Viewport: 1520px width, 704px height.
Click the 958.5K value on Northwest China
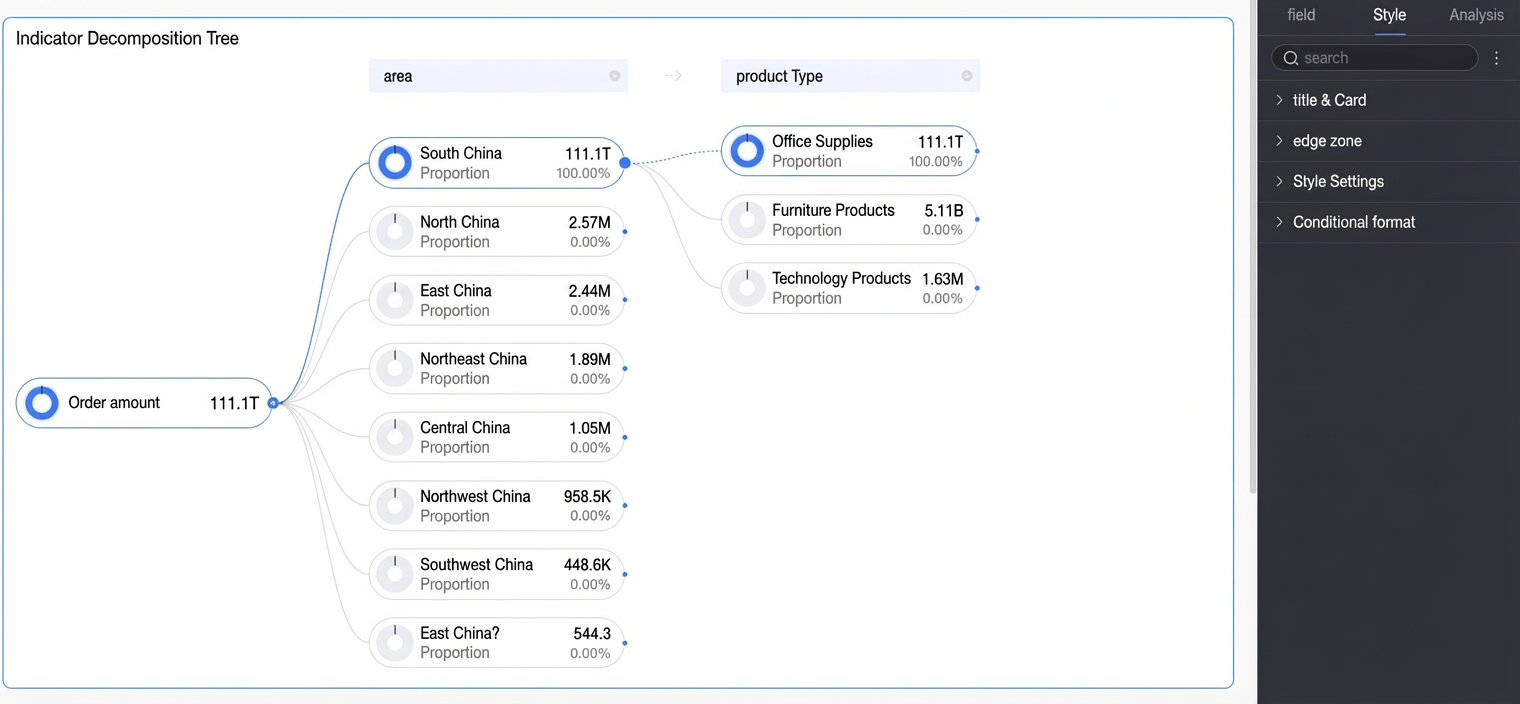[x=587, y=496]
